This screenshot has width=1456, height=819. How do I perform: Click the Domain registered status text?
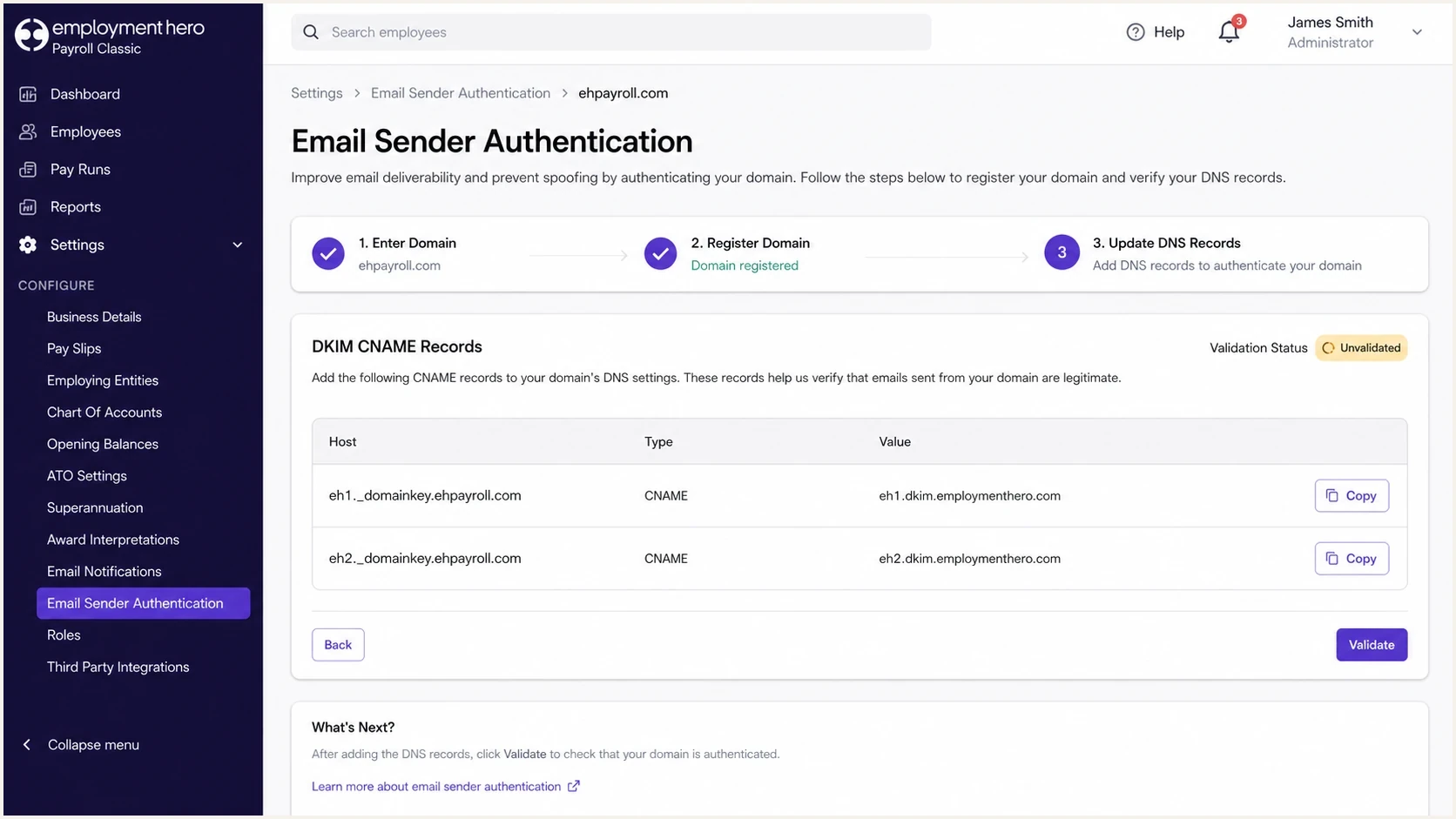point(745,265)
